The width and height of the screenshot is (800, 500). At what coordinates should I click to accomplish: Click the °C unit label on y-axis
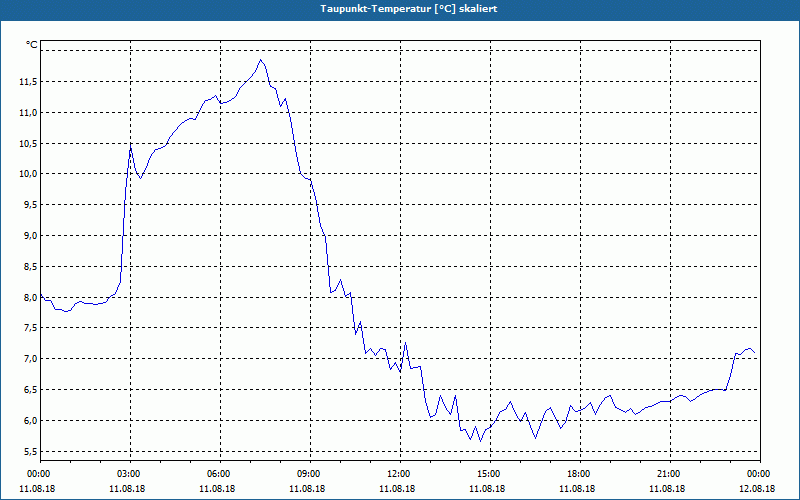click(x=32, y=45)
